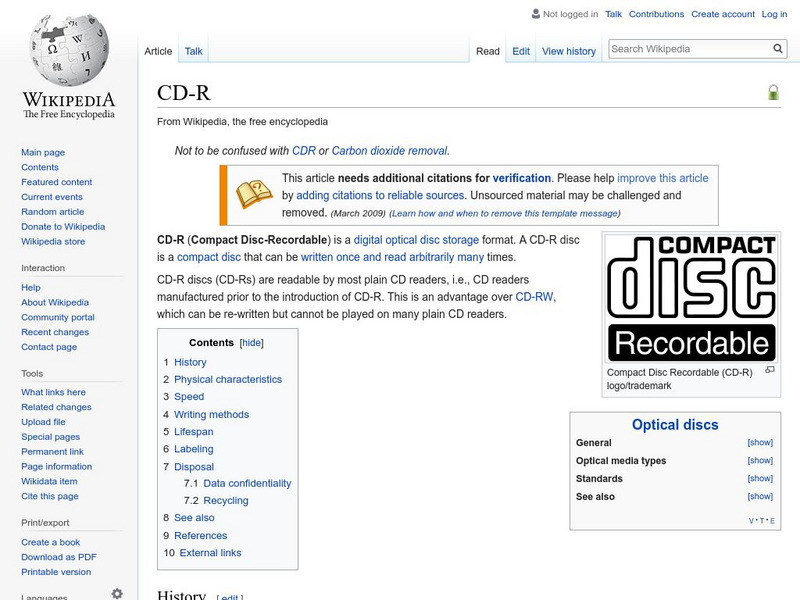Open digital optical disc storage link
This screenshot has height=600, width=800.
pyautogui.click(x=416, y=240)
